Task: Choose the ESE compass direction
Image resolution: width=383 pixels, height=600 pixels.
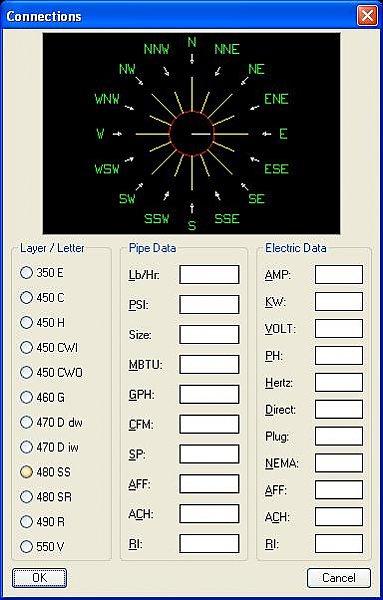Action: point(276,169)
